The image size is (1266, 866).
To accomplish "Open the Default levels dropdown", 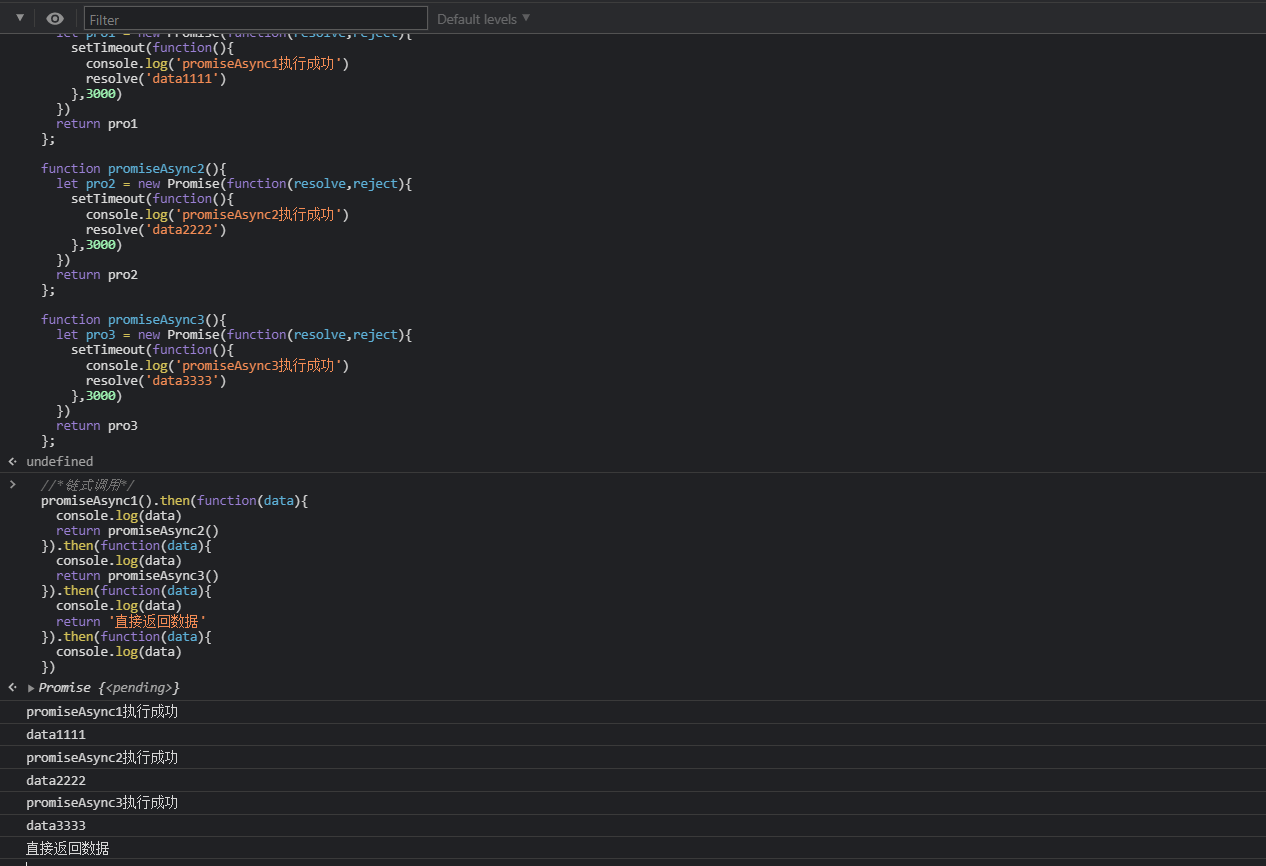I will [484, 19].
